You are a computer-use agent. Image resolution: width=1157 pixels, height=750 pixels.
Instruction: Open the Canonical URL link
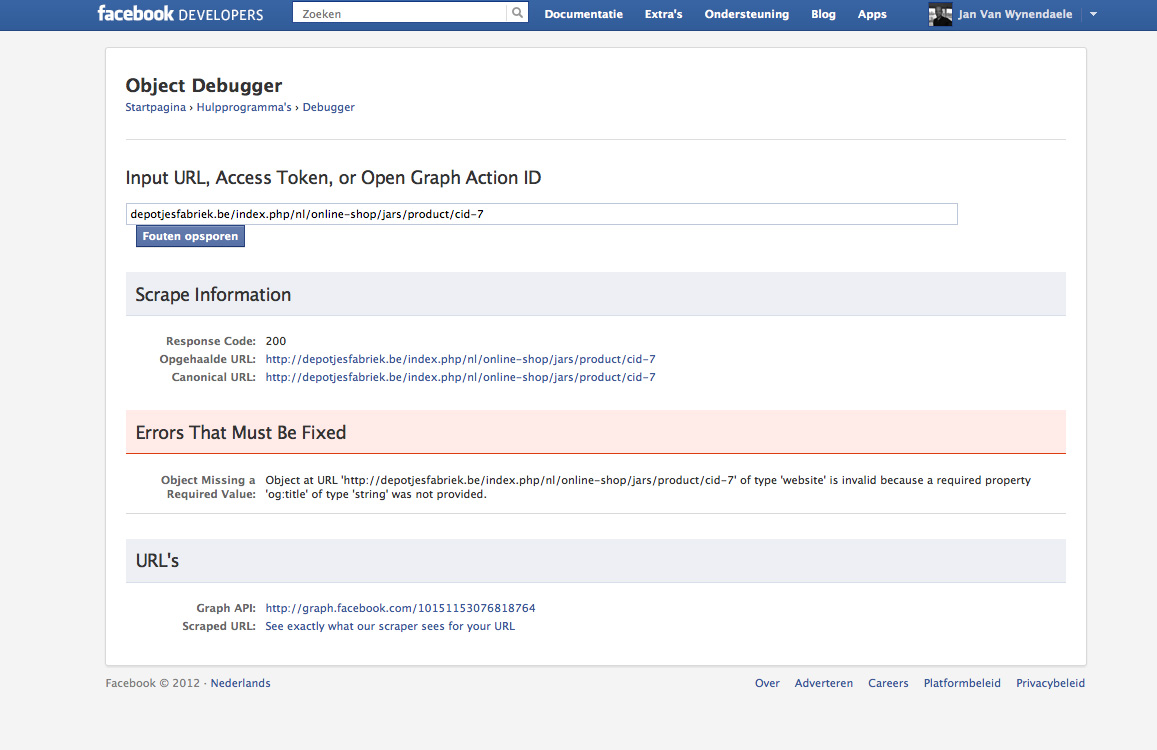pos(460,377)
